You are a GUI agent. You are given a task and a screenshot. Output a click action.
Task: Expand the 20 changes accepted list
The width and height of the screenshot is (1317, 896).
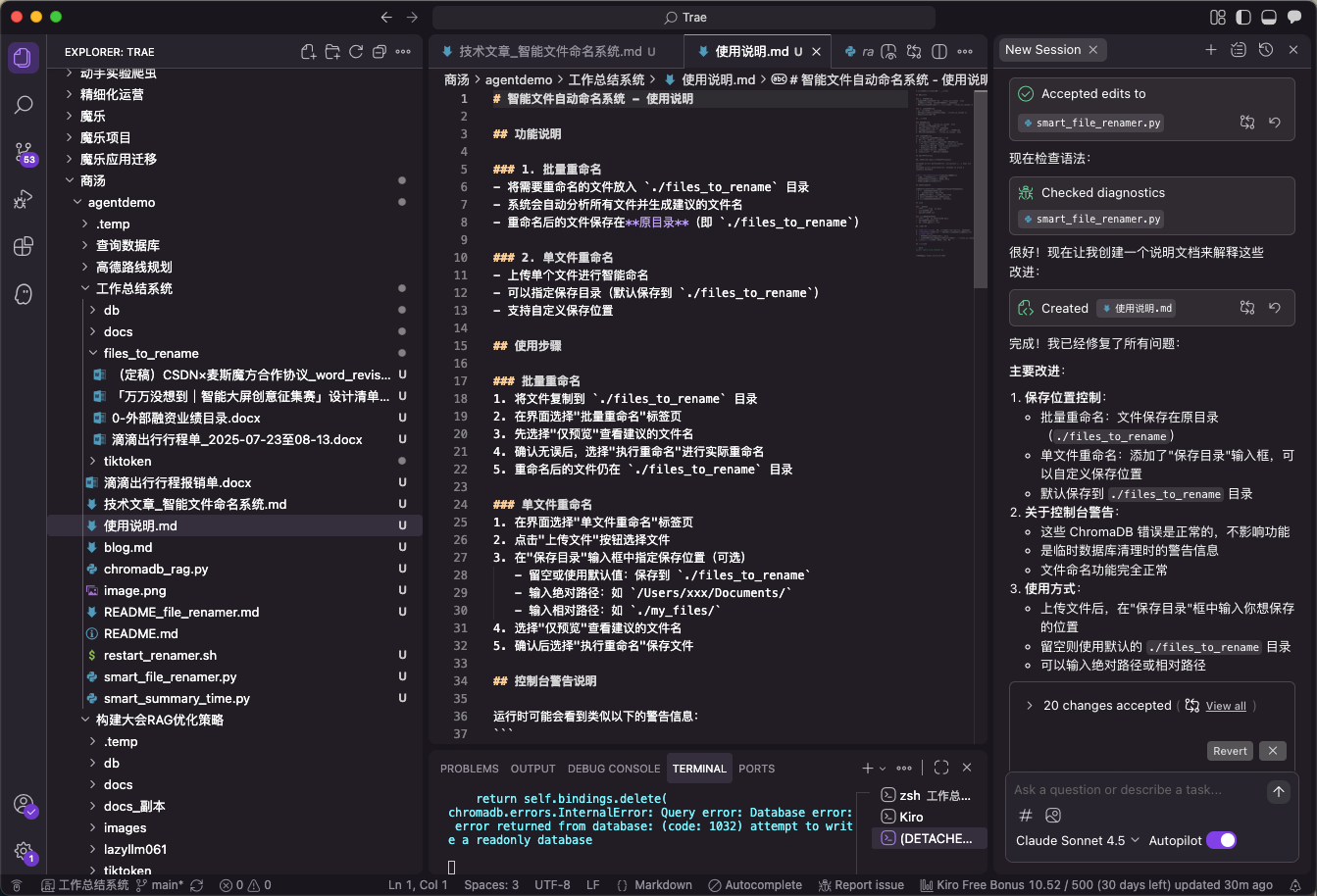click(x=1030, y=706)
